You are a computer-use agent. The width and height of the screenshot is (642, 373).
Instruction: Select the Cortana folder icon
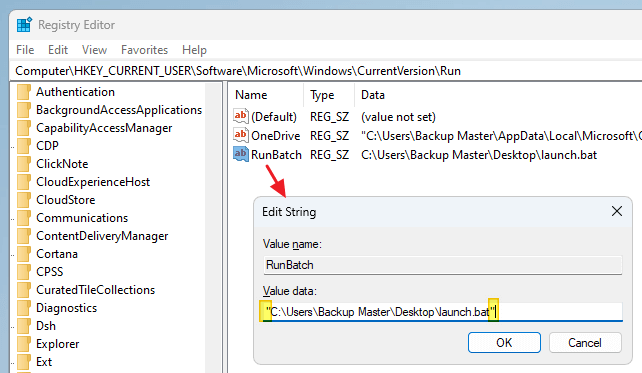pyautogui.click(x=24, y=254)
